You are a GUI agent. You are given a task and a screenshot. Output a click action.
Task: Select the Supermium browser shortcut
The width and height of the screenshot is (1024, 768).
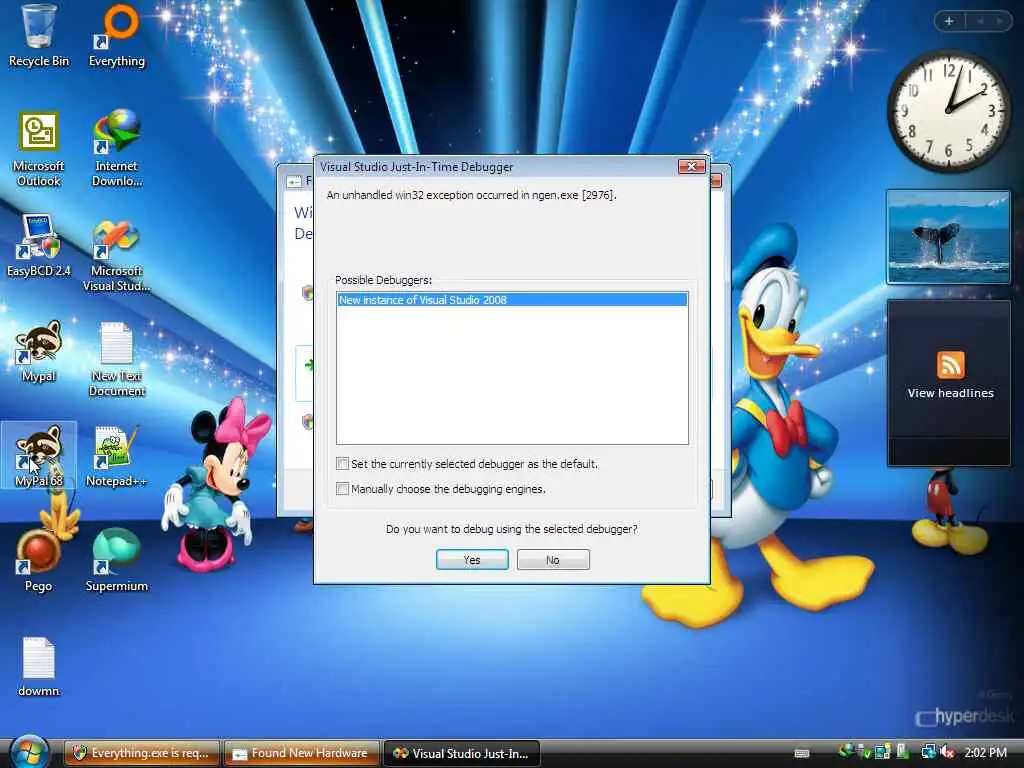pos(117,560)
